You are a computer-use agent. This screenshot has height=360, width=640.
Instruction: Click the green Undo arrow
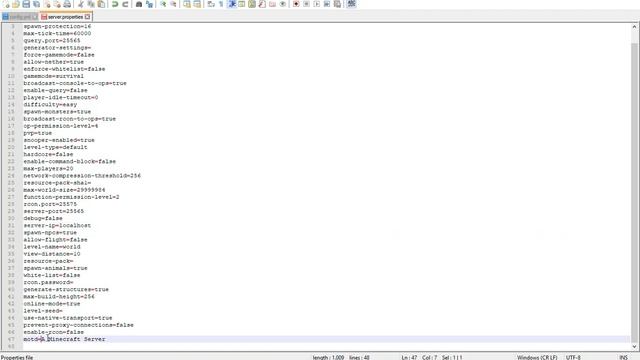[x=115, y=4]
